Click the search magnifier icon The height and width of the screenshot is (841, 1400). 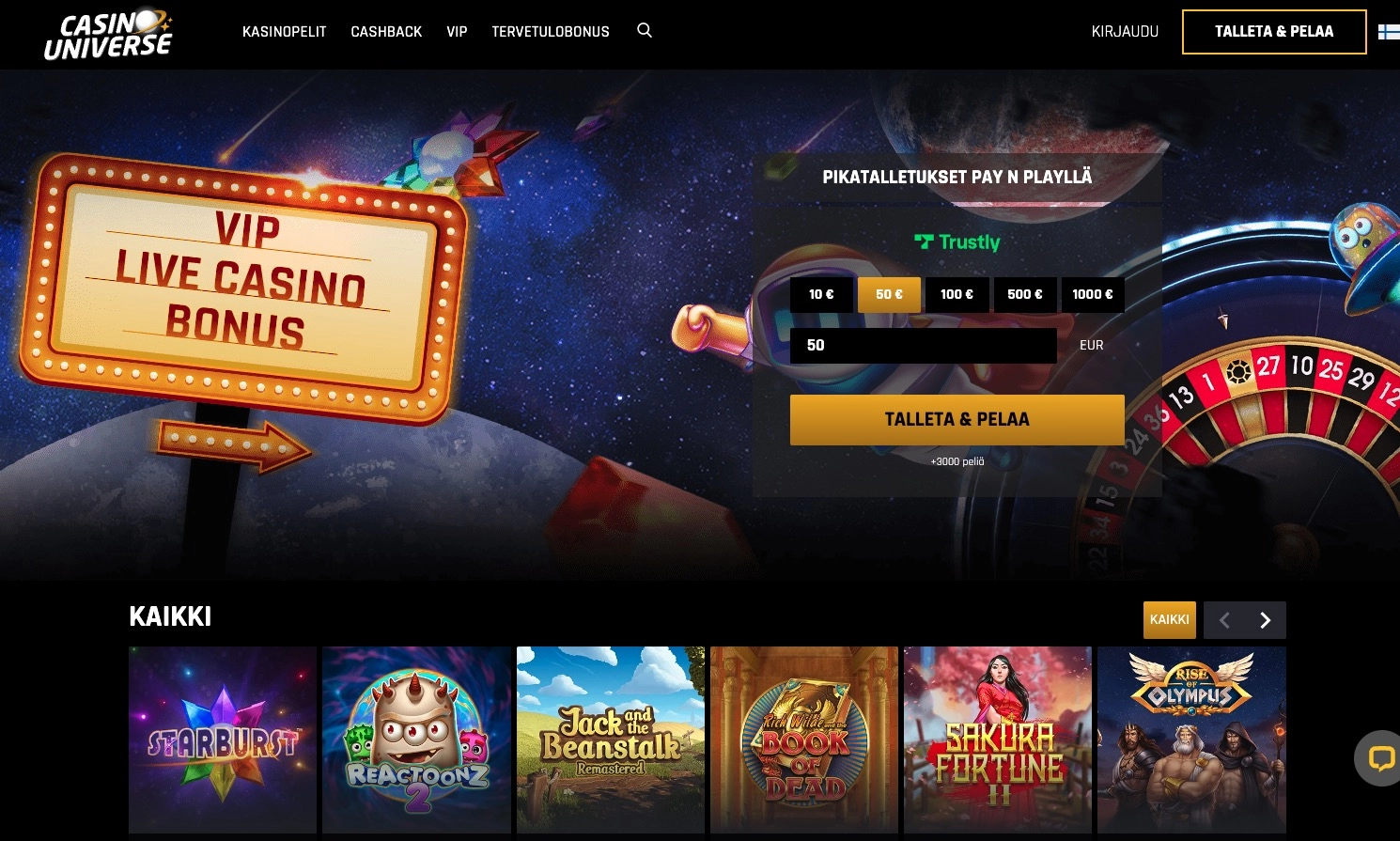point(645,30)
